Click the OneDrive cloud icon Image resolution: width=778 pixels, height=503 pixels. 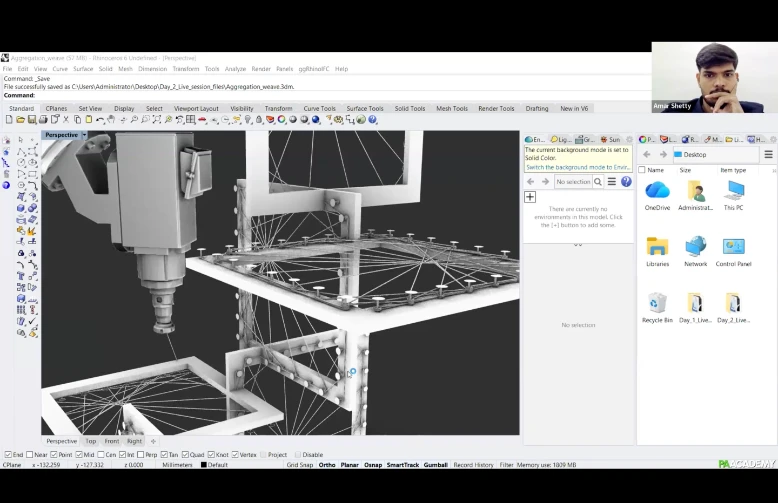(657, 190)
